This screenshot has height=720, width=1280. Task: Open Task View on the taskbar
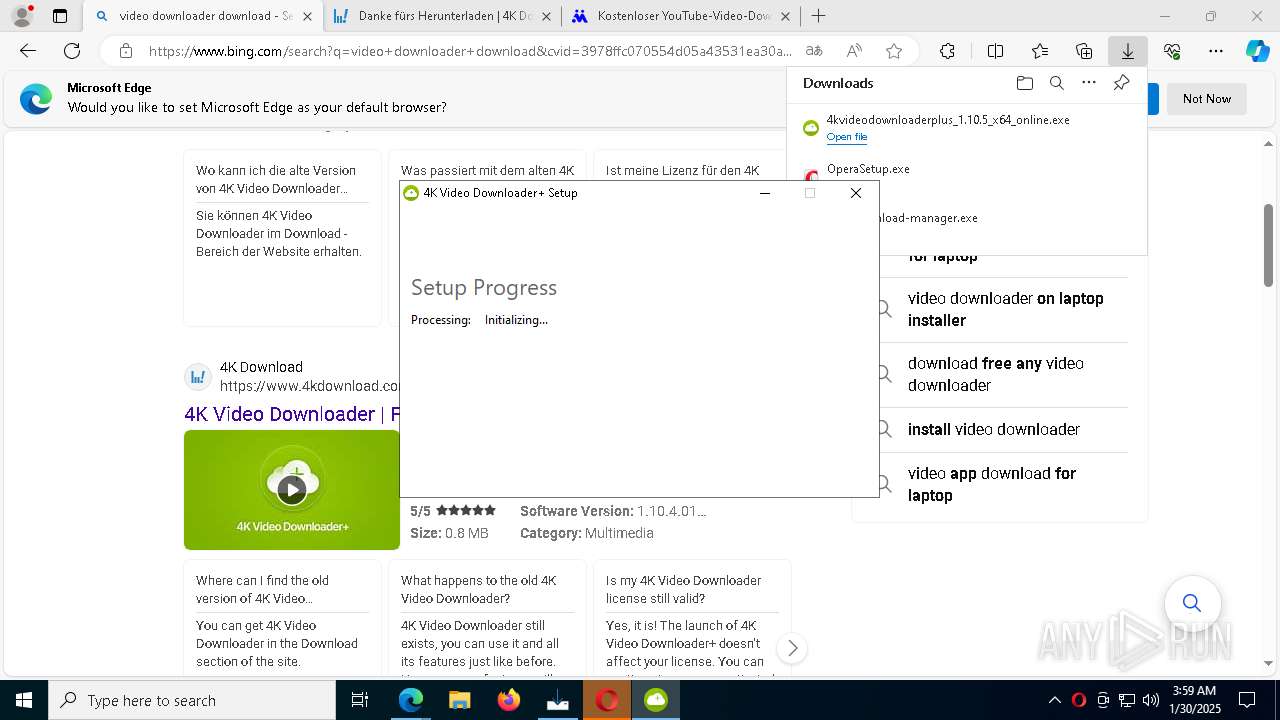tap(360, 700)
